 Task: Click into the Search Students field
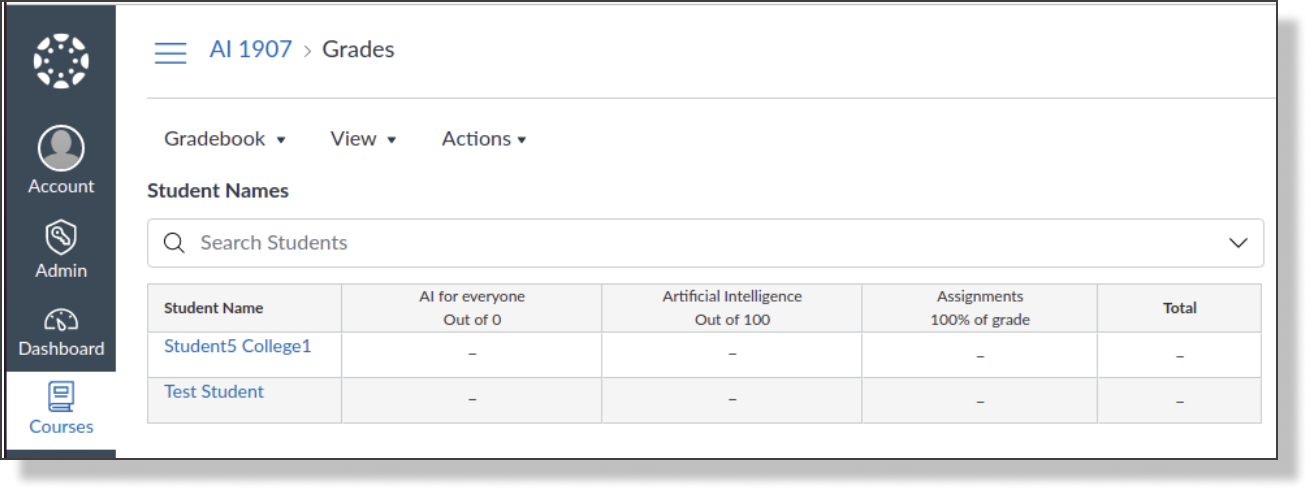pyautogui.click(x=705, y=243)
